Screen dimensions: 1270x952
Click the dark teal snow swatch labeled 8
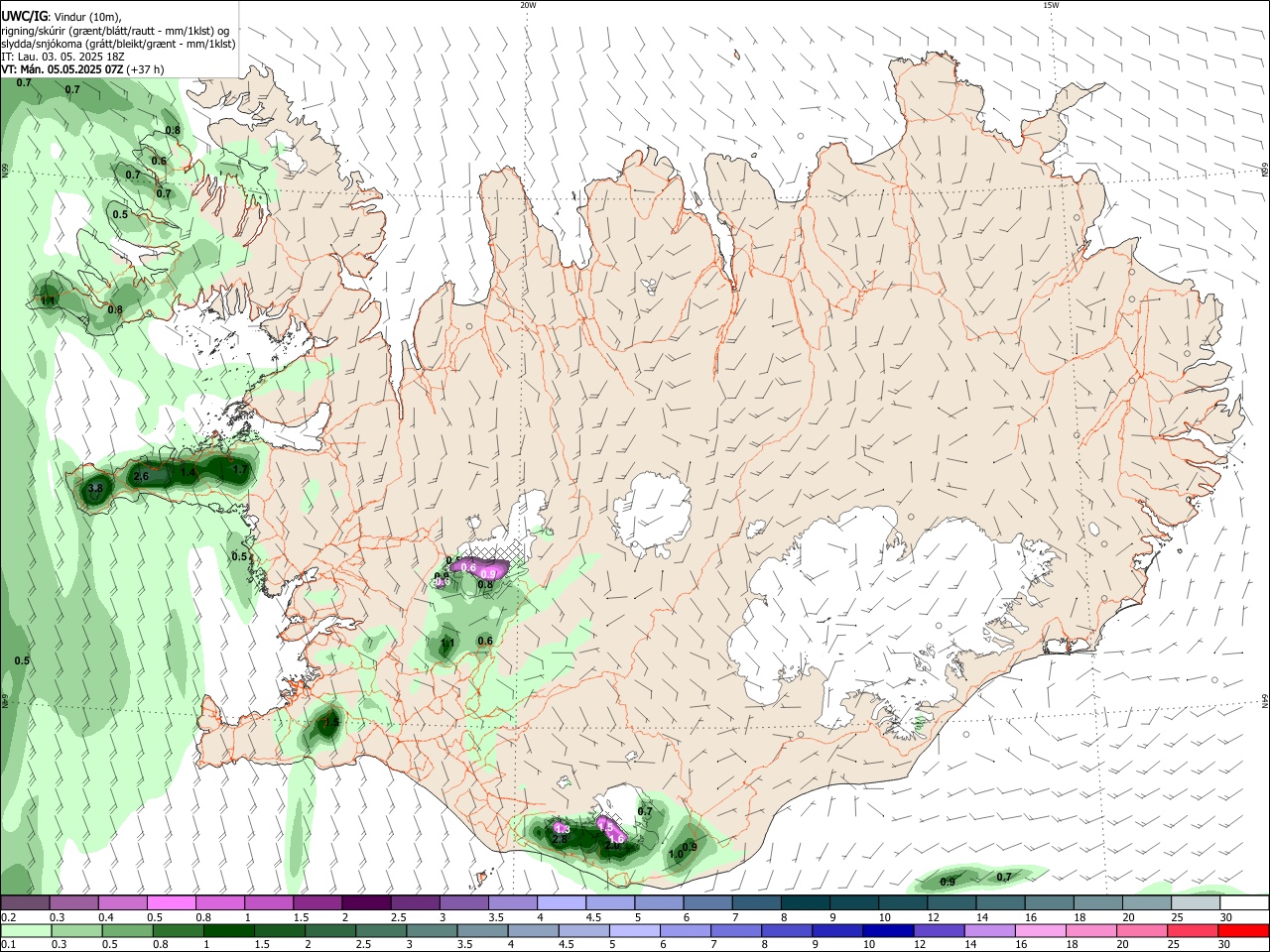coord(806,902)
